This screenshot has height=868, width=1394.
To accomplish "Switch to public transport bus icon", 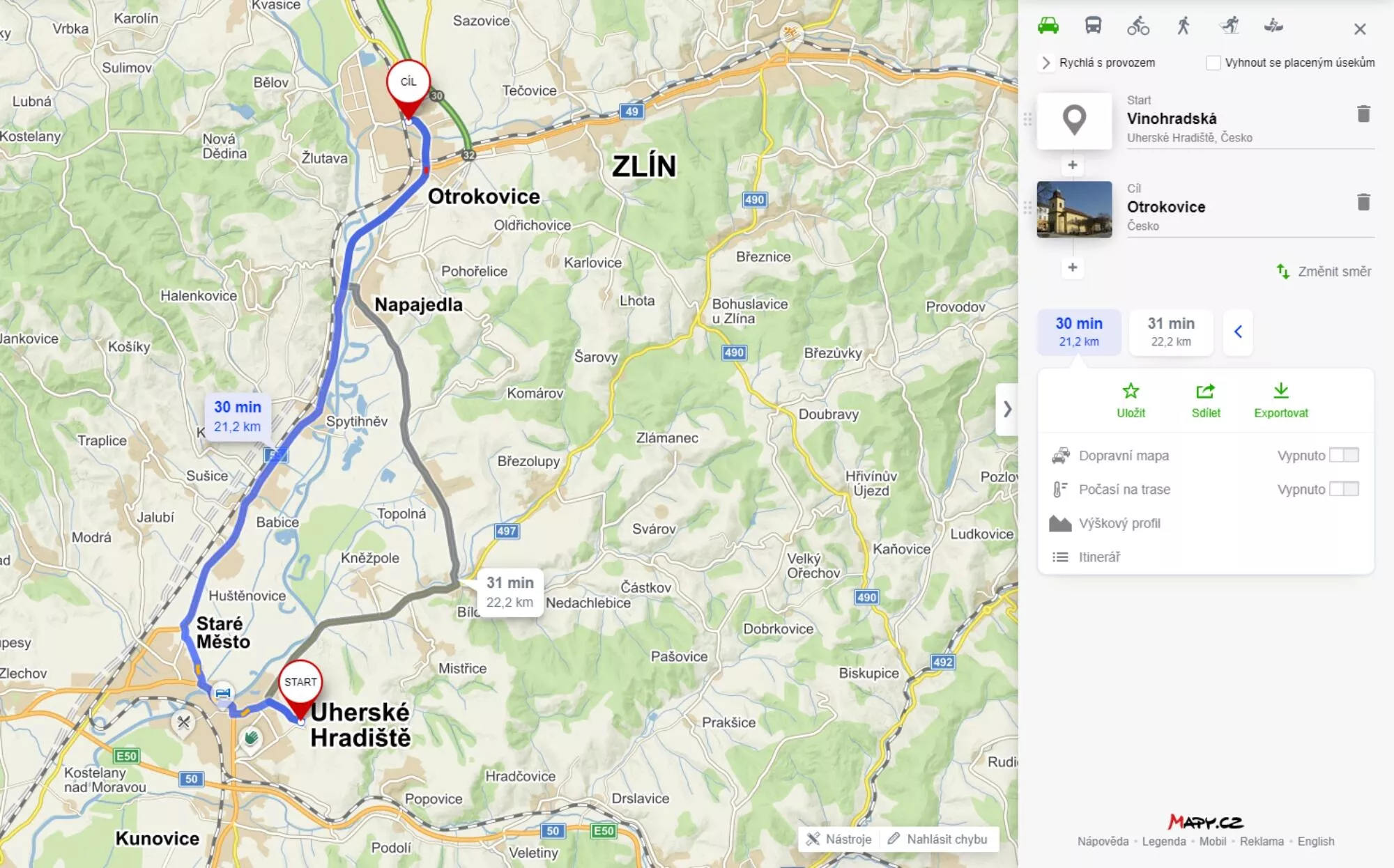I will pyautogui.click(x=1093, y=26).
